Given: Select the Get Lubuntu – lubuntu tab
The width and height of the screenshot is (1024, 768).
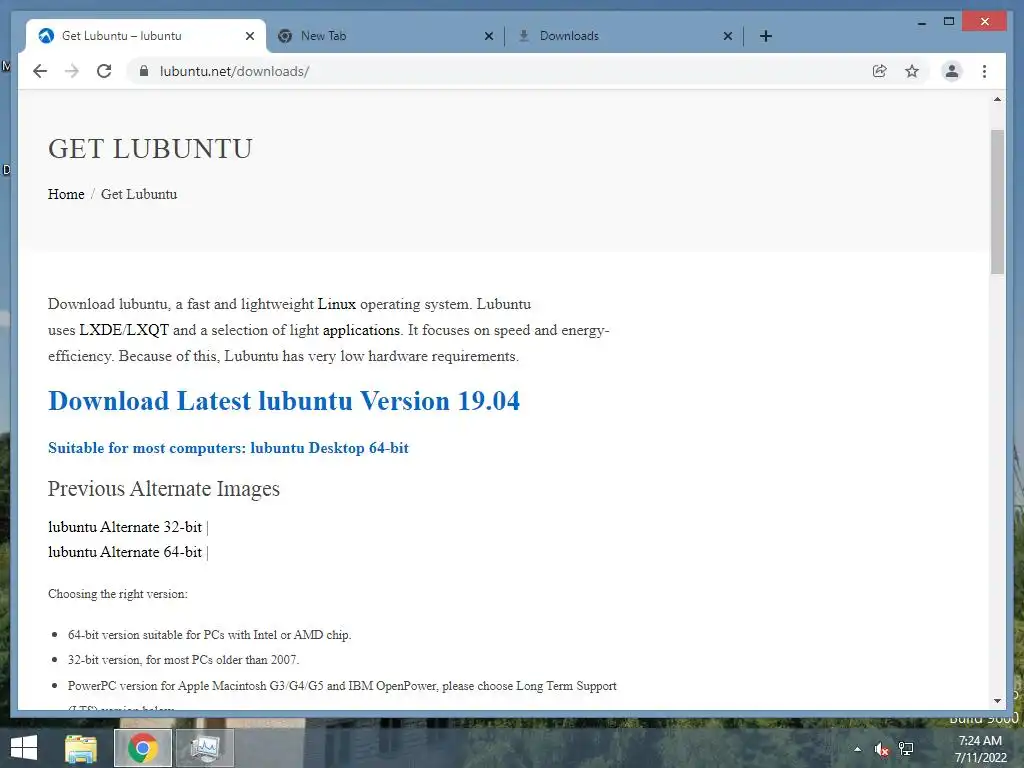Looking at the screenshot, I should coord(146,36).
